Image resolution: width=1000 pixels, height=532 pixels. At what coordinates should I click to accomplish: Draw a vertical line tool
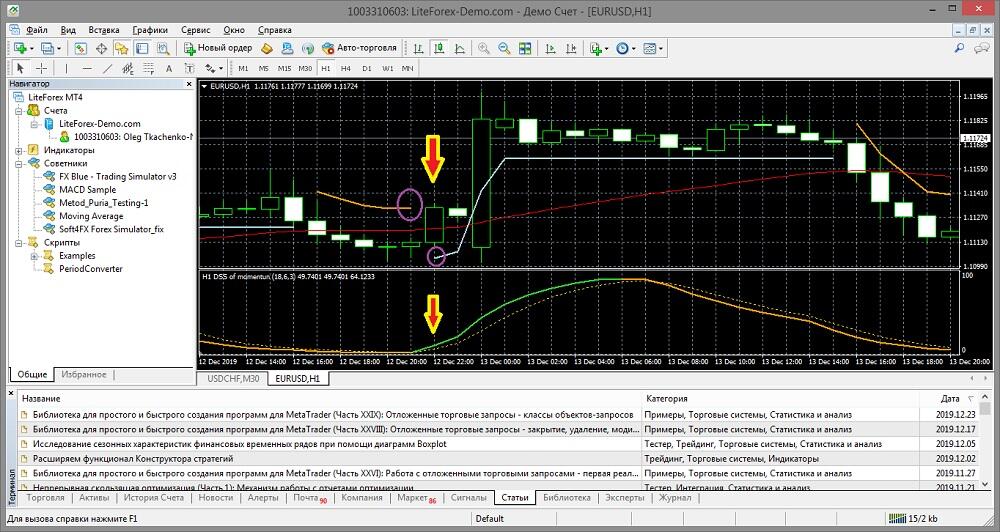(65, 68)
